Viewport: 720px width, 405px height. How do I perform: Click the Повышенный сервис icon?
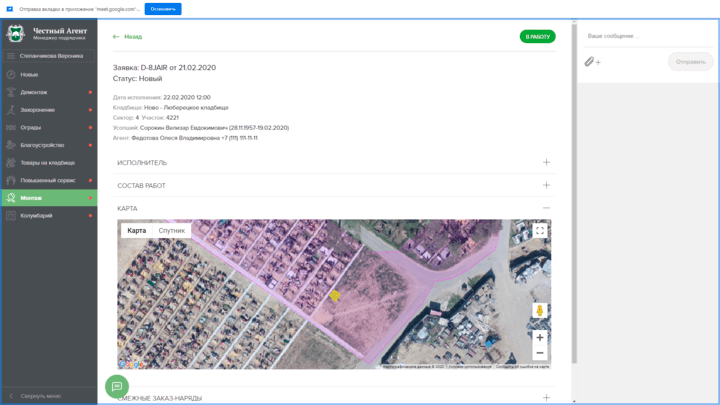11,180
